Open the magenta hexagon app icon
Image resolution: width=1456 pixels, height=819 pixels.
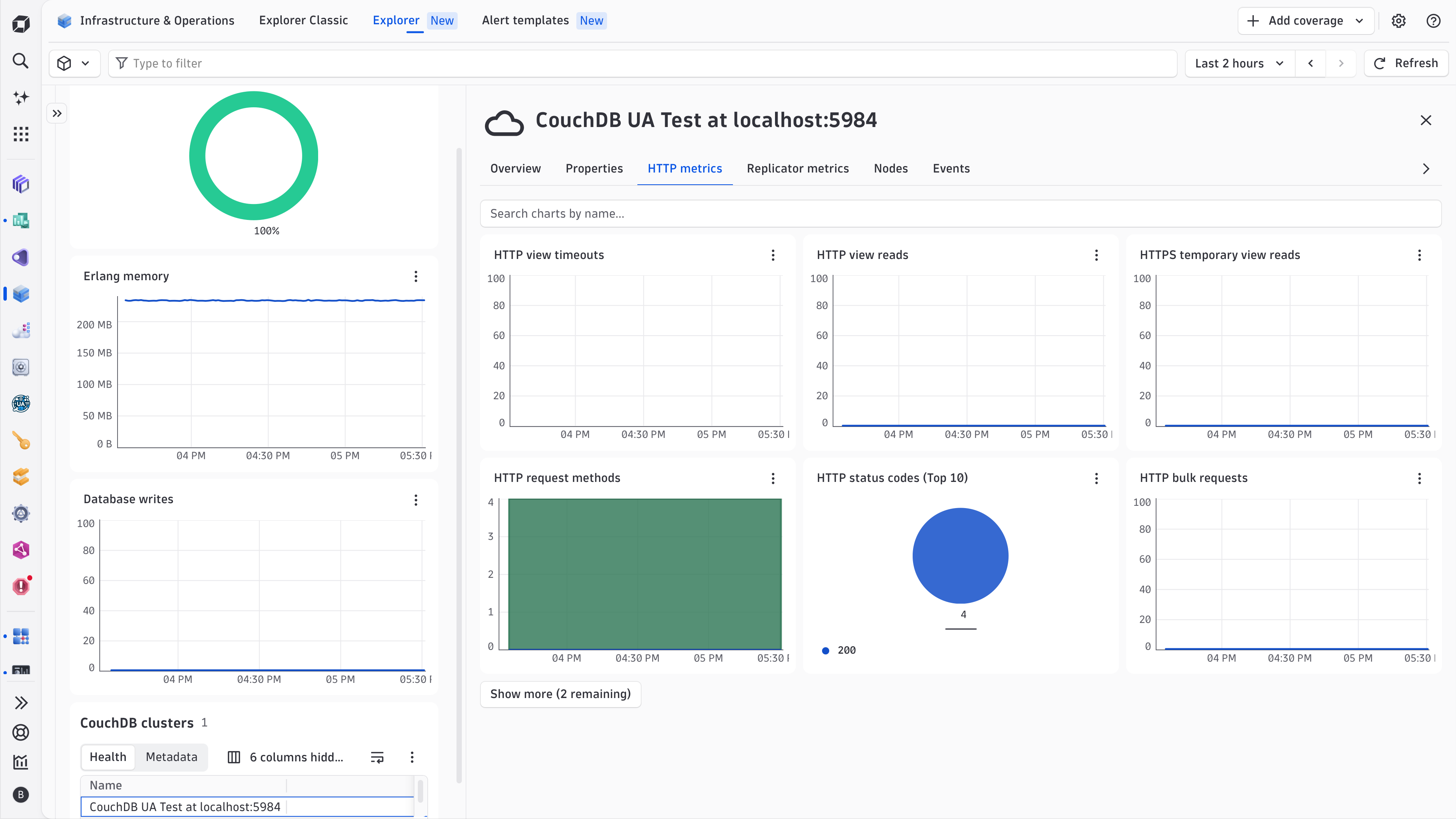(21, 550)
